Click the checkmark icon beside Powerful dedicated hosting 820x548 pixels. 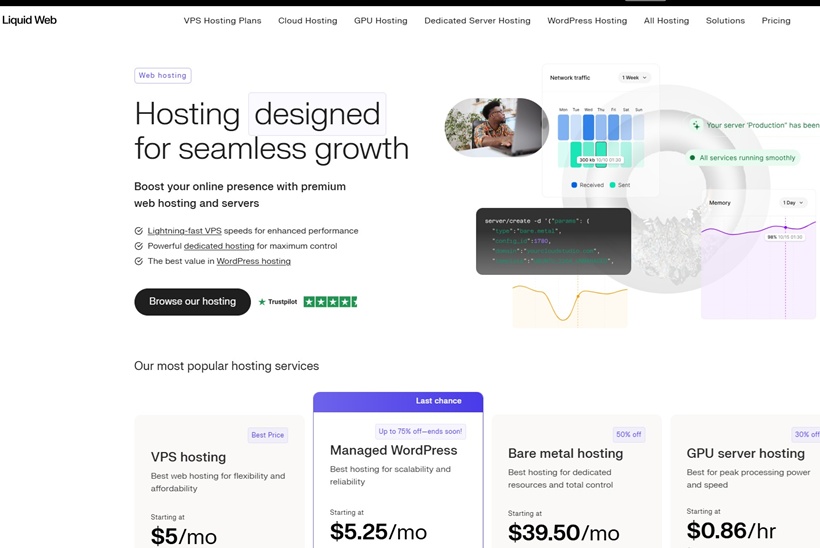(x=139, y=246)
